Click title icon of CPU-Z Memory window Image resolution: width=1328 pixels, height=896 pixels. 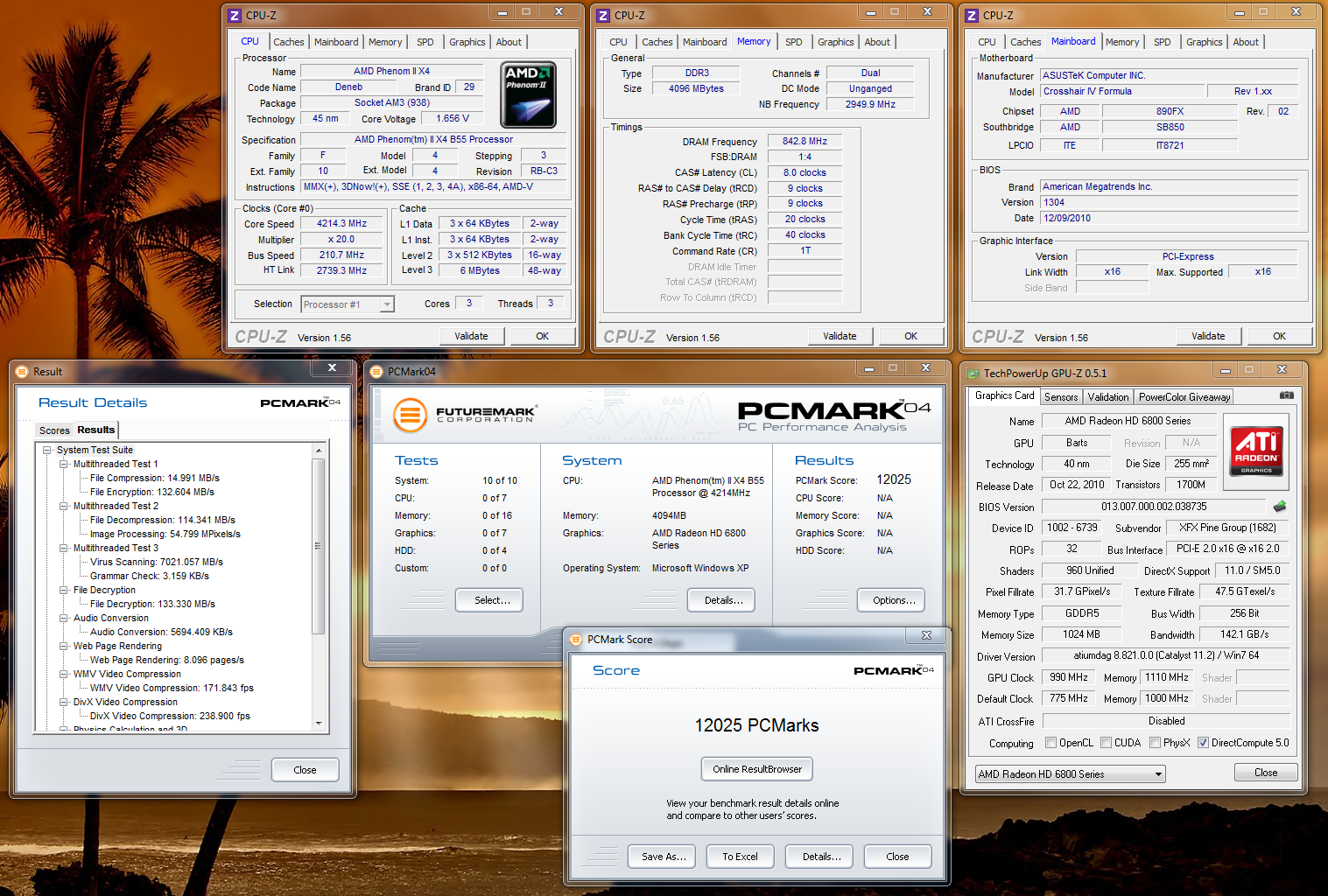point(602,16)
